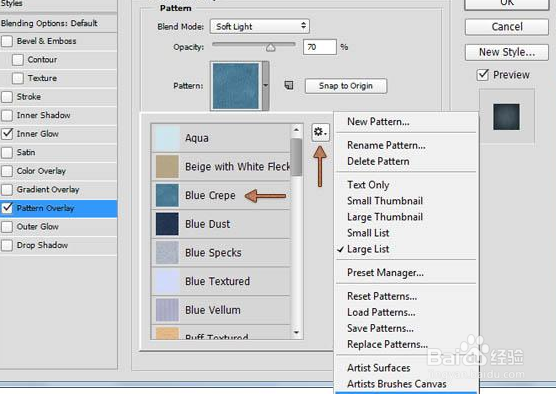Click the pattern list scroll up arrow
The height and width of the screenshot is (394, 556).
[x=296, y=130]
